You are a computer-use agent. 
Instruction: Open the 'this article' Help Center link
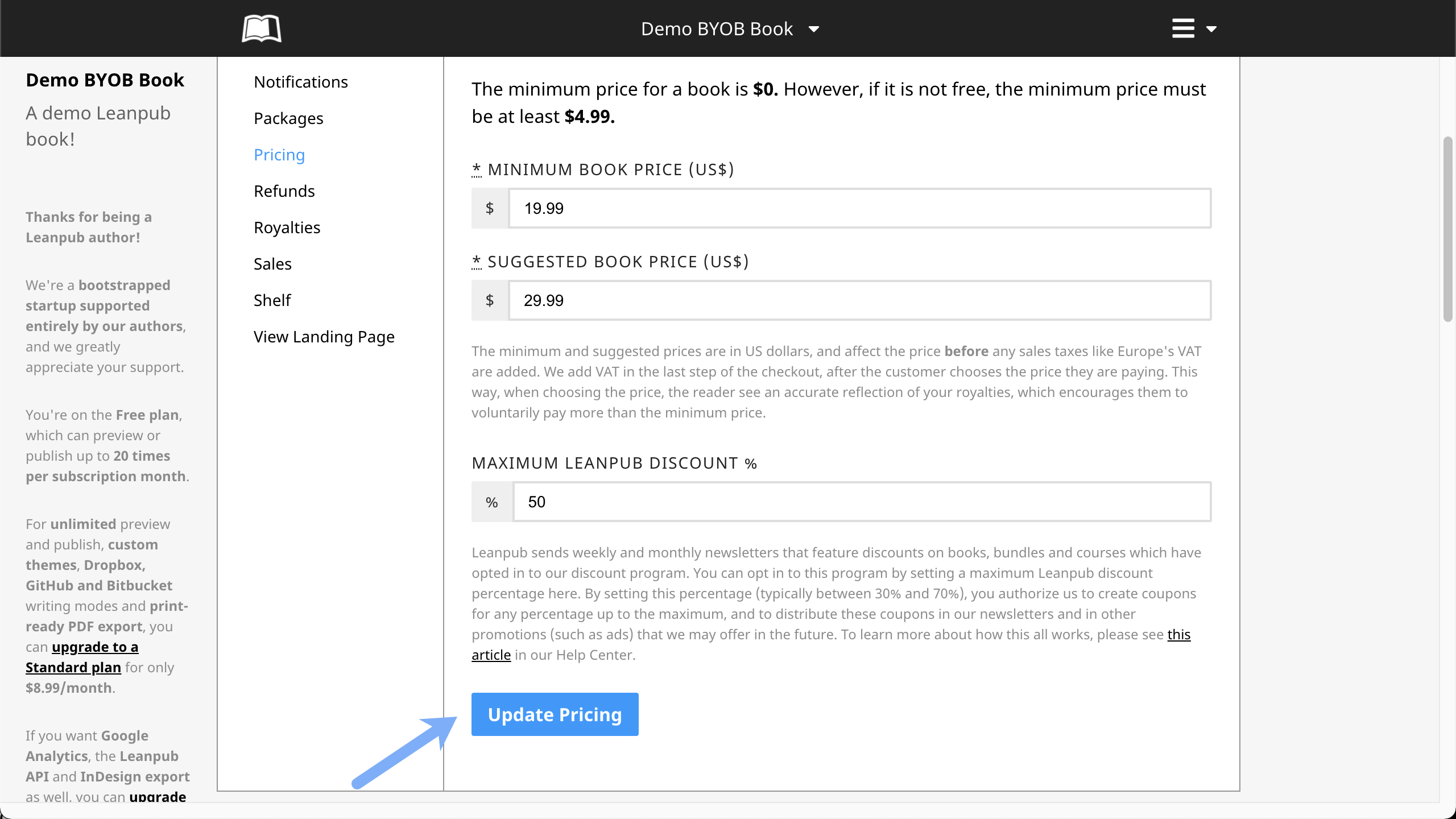pyautogui.click(x=1178, y=635)
